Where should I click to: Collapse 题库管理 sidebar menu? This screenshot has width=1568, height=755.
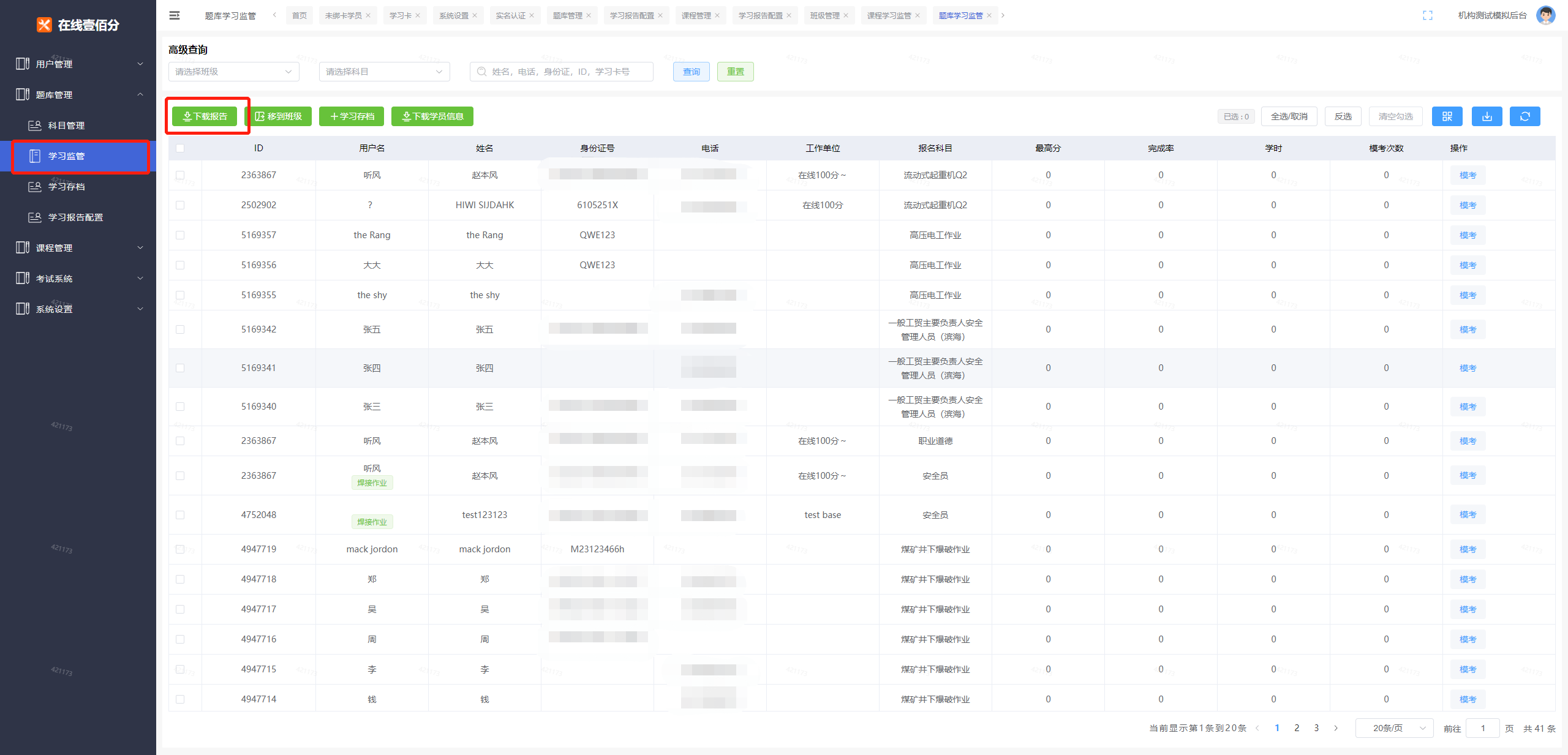point(78,94)
